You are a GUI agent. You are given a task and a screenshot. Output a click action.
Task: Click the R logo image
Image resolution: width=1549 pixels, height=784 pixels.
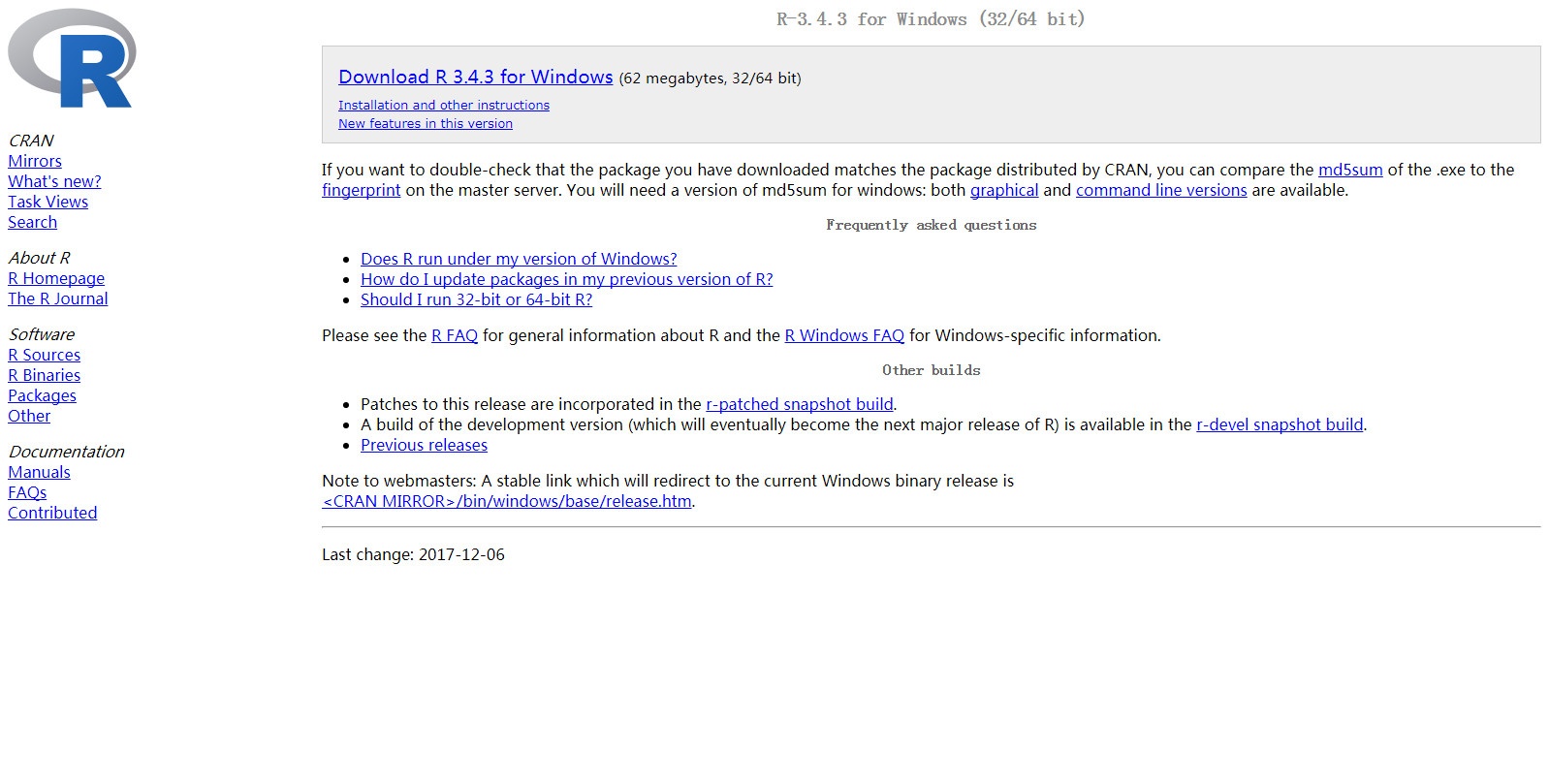click(x=72, y=58)
